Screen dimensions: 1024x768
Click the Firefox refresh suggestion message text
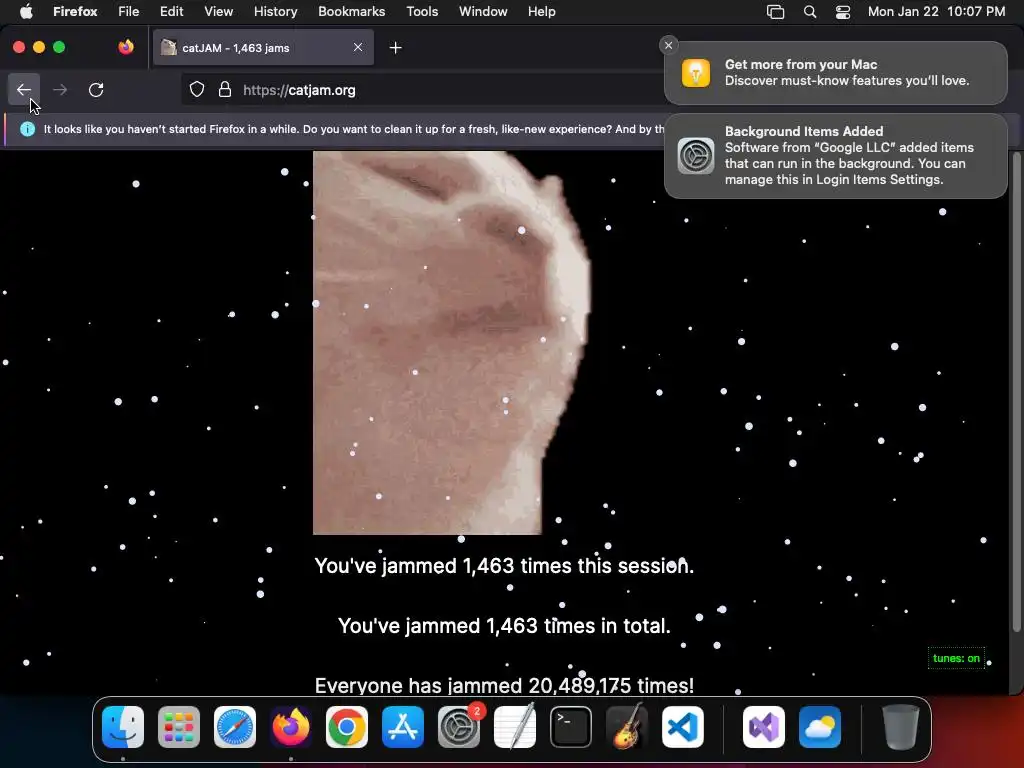click(x=353, y=129)
